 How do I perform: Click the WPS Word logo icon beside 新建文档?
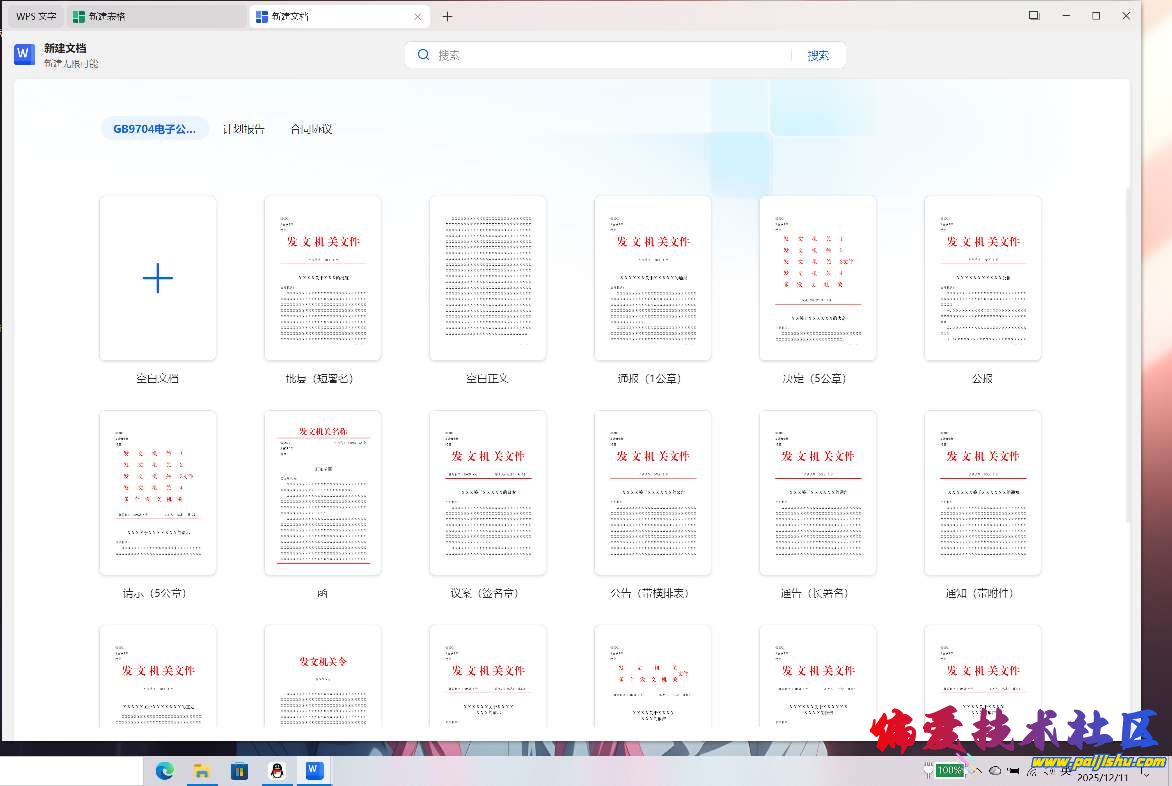[25, 55]
